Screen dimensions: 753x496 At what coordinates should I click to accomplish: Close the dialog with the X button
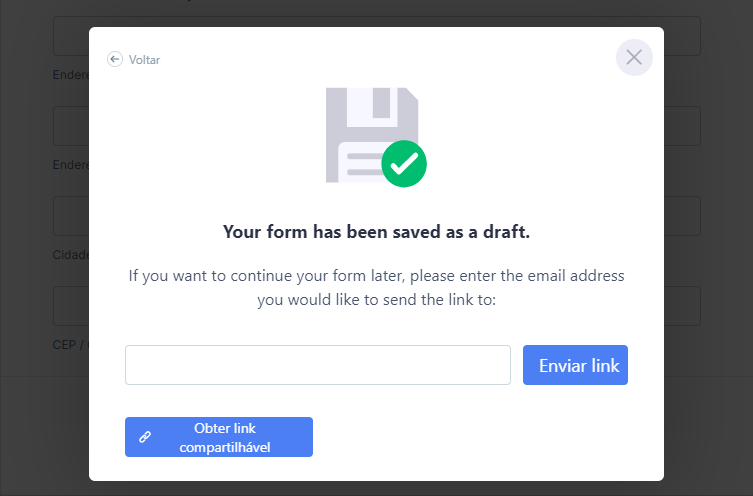point(634,57)
